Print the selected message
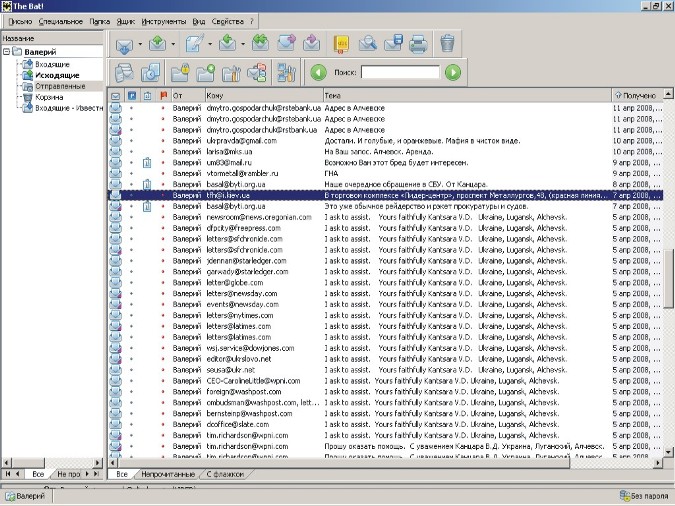This screenshot has width=675, height=506. pyautogui.click(x=418, y=44)
